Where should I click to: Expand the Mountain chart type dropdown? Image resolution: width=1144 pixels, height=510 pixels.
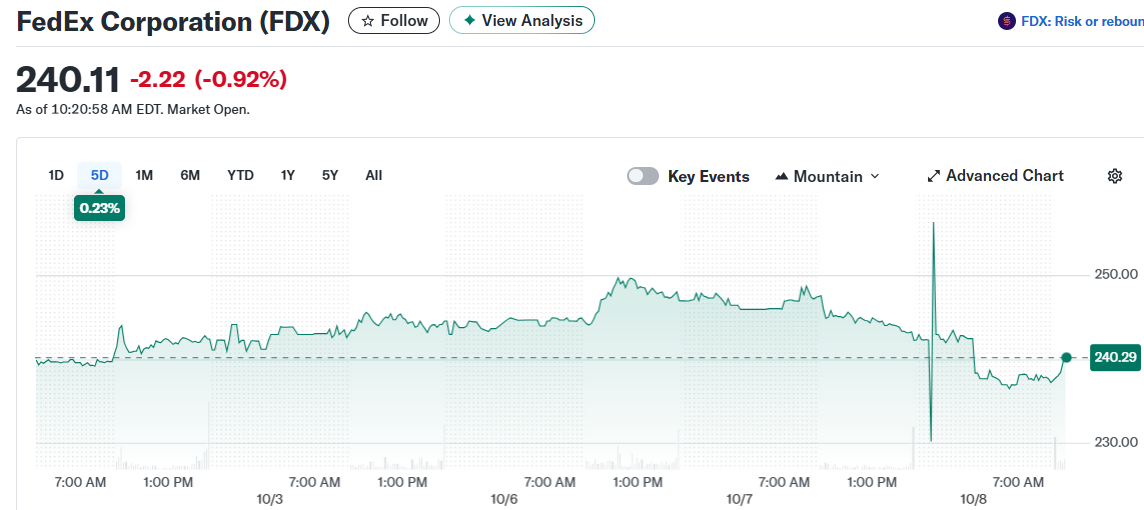[x=875, y=176]
